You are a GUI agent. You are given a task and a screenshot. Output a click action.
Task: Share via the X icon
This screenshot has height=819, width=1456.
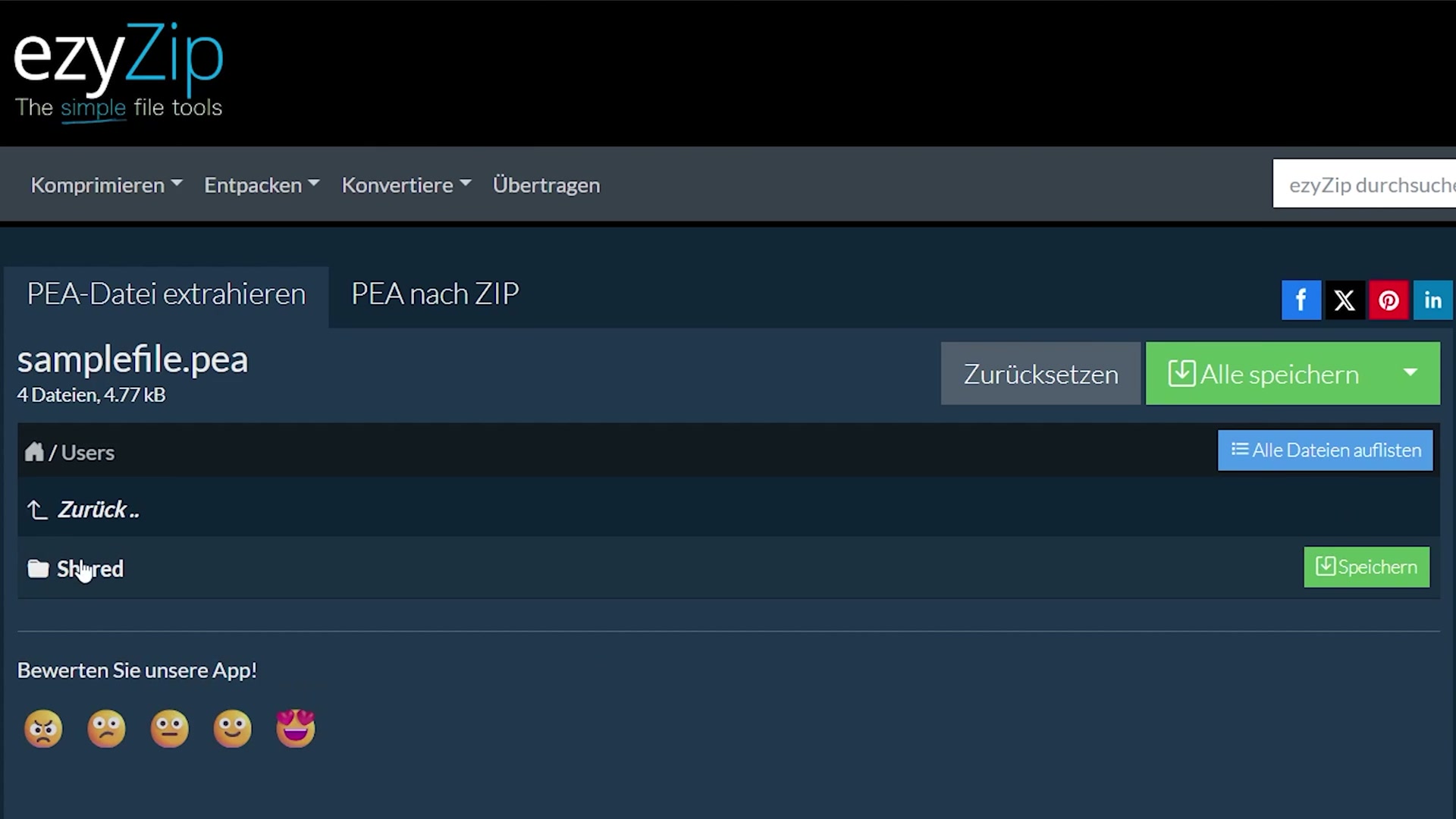[x=1345, y=300]
